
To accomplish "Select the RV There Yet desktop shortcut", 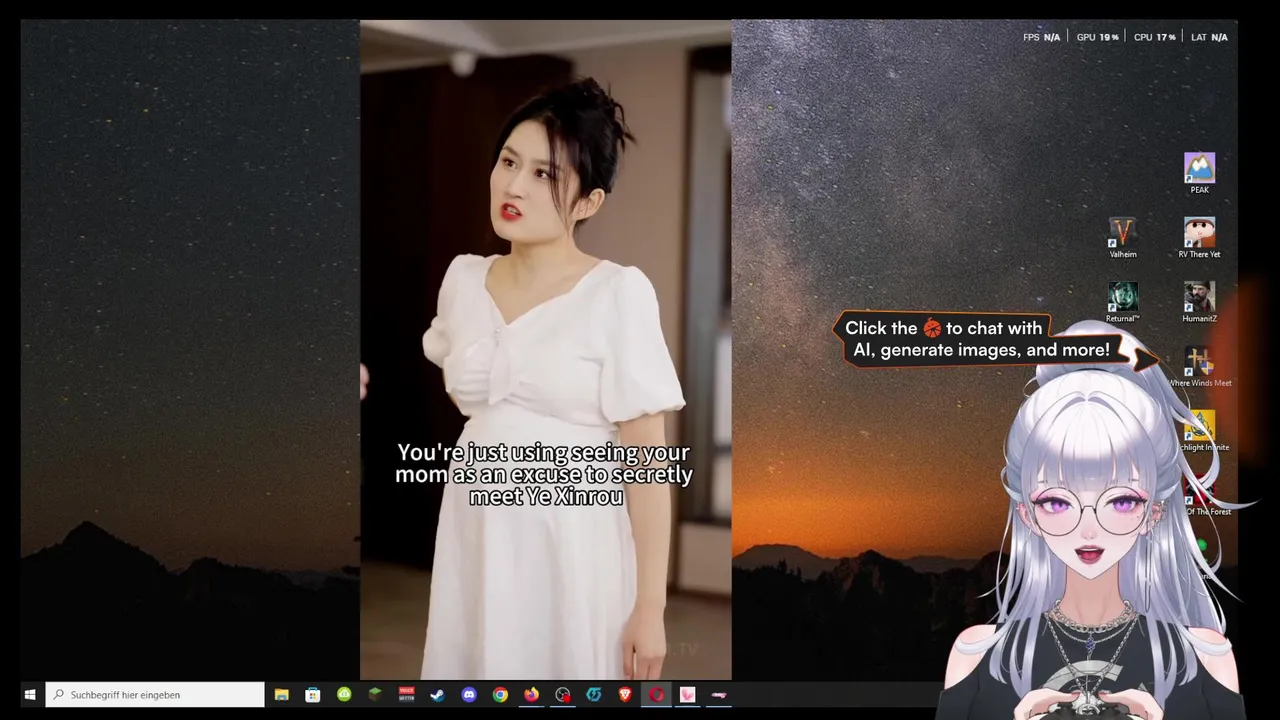I will coord(1199,238).
